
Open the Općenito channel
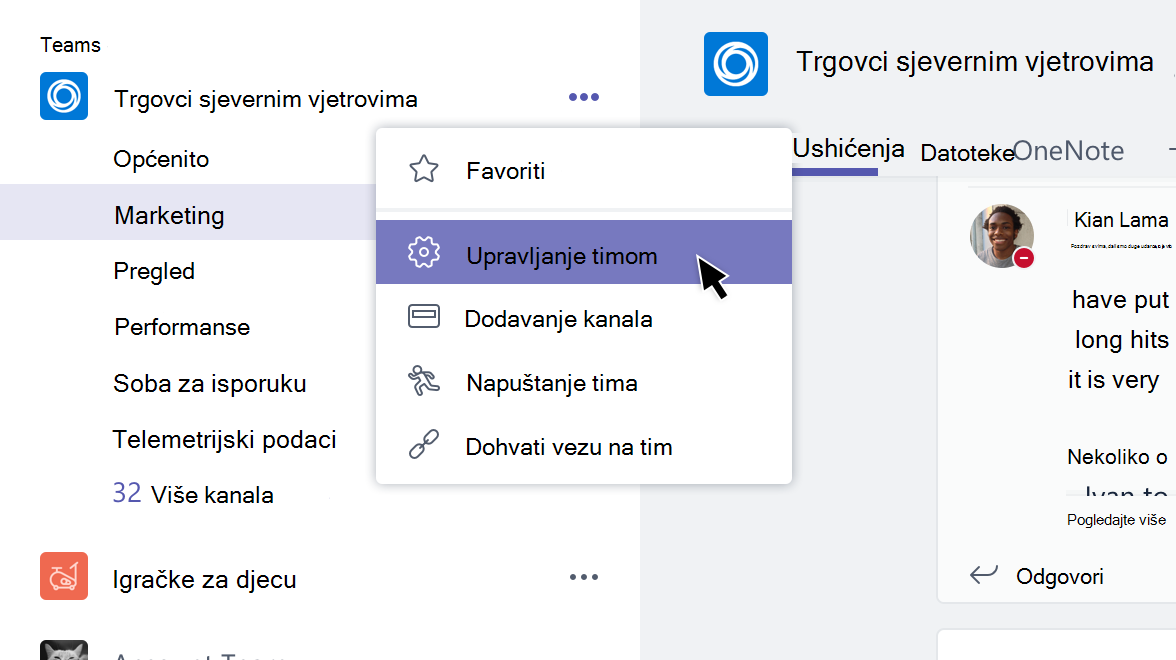tap(161, 159)
